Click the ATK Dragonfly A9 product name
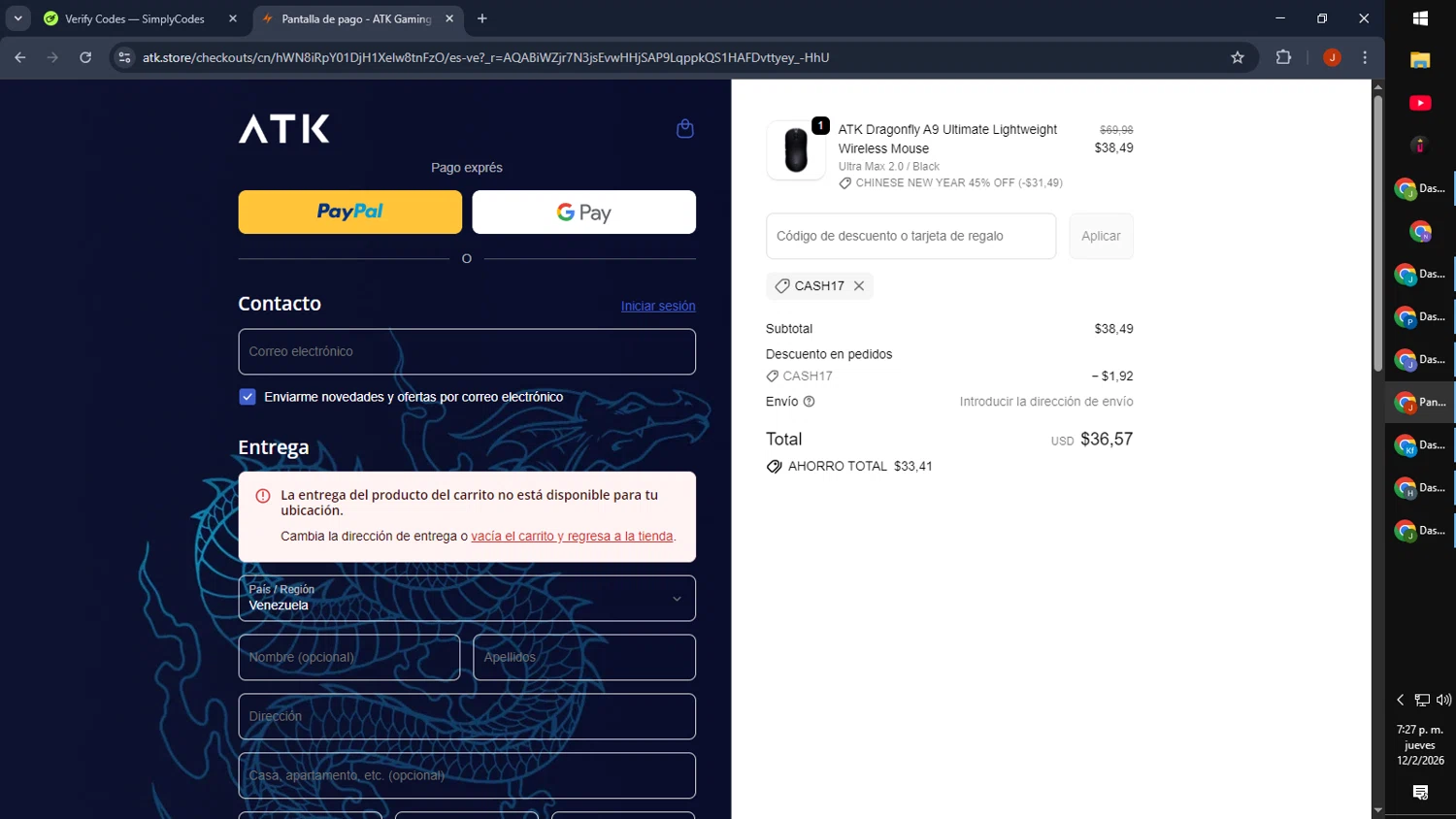1456x819 pixels. (x=947, y=139)
